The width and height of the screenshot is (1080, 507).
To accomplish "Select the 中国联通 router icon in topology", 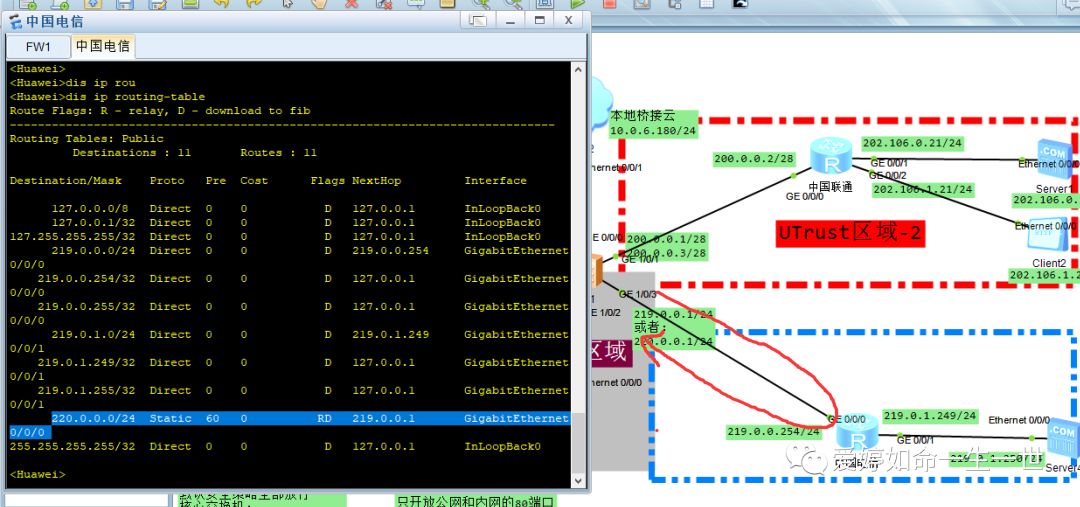I will [x=830, y=157].
